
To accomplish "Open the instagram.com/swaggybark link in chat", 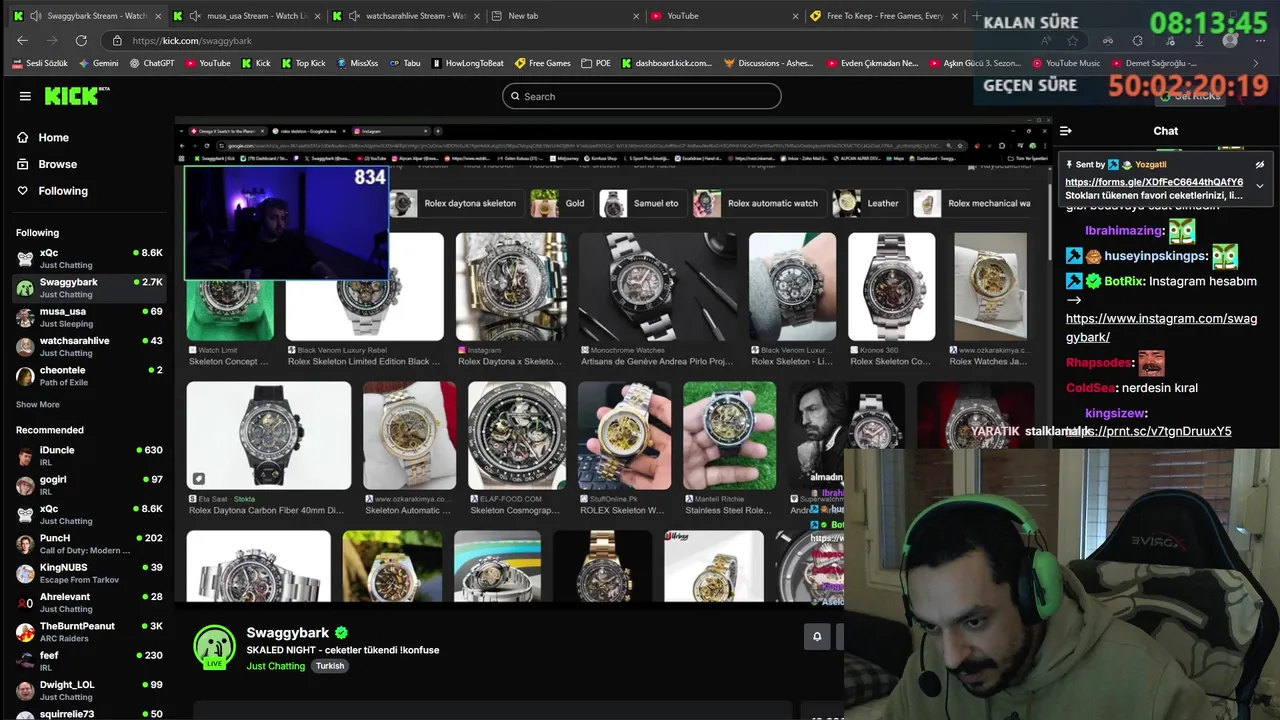I will pyautogui.click(x=1161, y=328).
